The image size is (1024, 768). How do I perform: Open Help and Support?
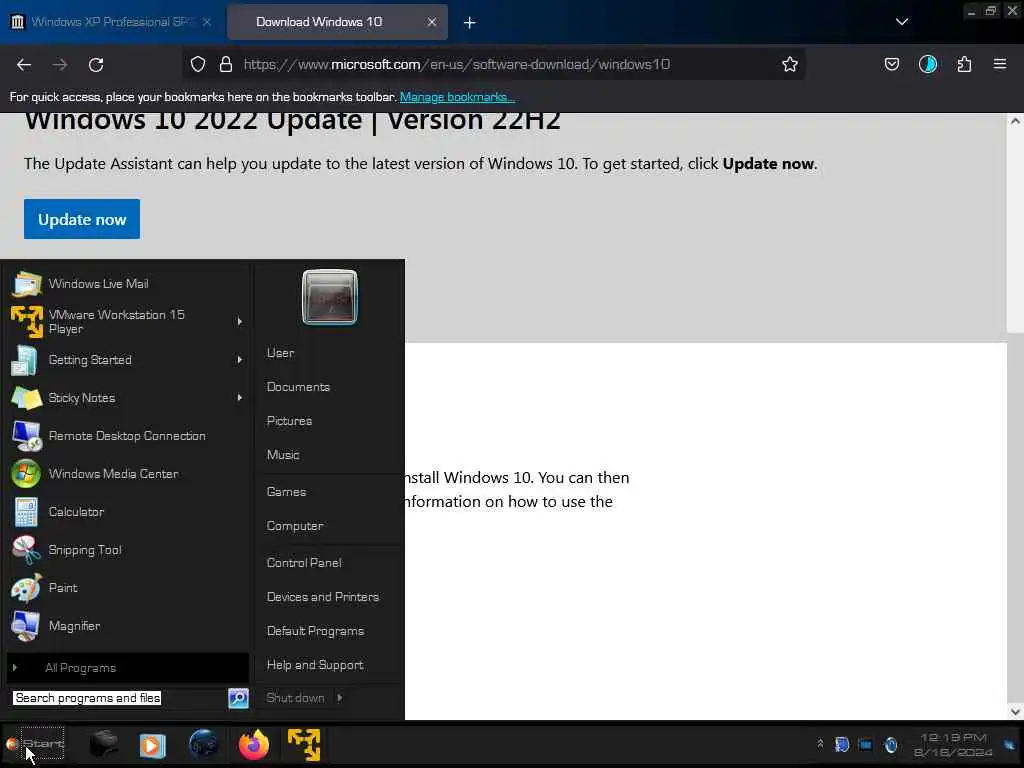coord(315,665)
